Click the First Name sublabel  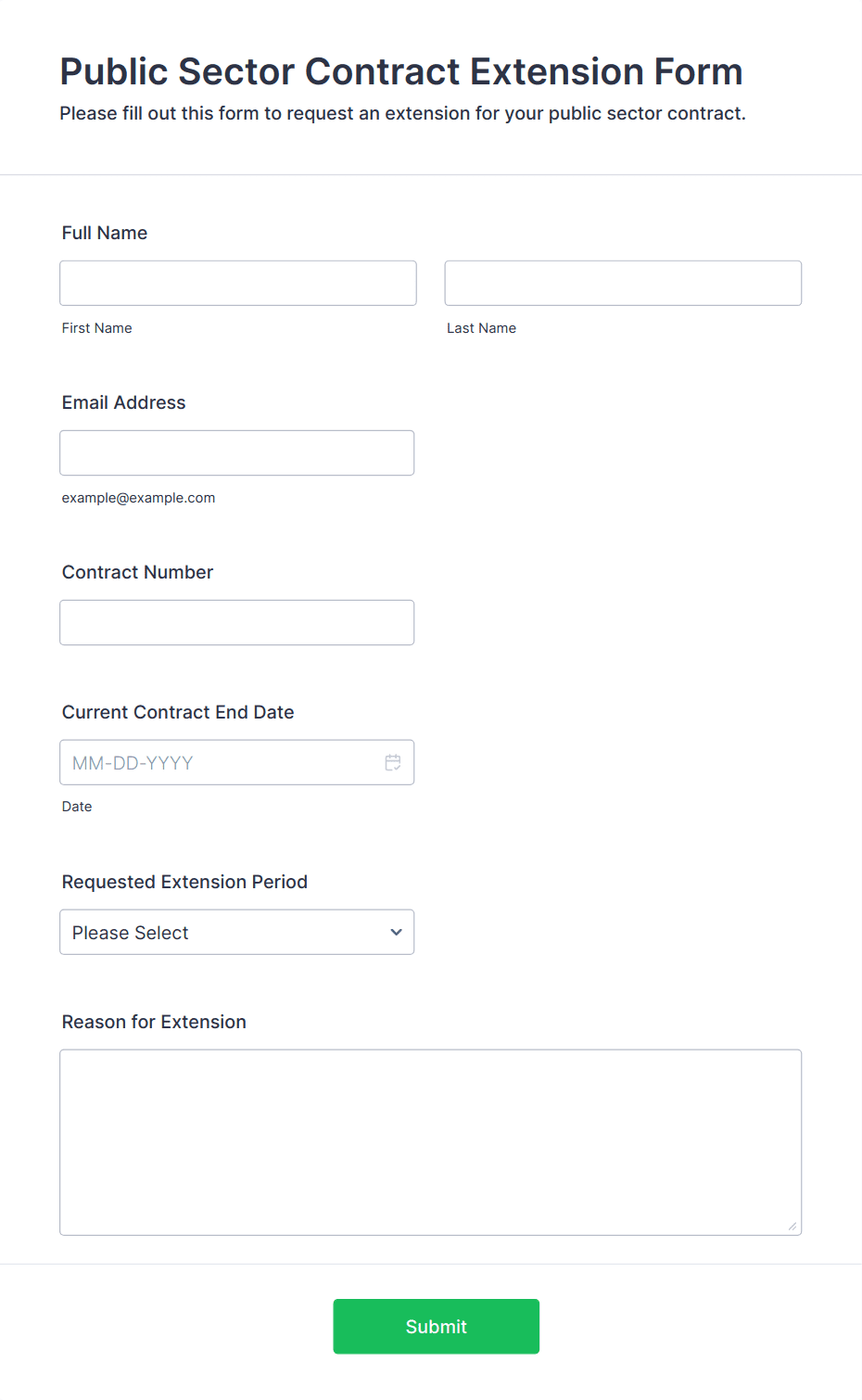tap(97, 328)
